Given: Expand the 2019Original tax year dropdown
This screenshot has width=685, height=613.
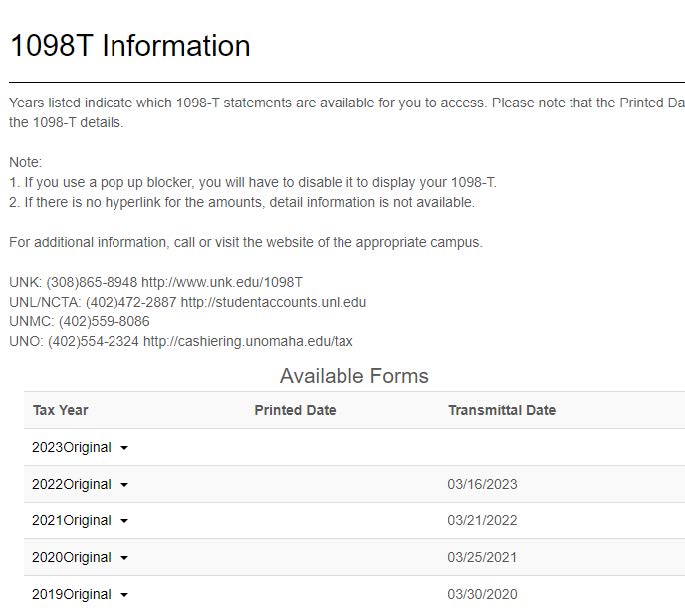Looking at the screenshot, I should (x=80, y=594).
